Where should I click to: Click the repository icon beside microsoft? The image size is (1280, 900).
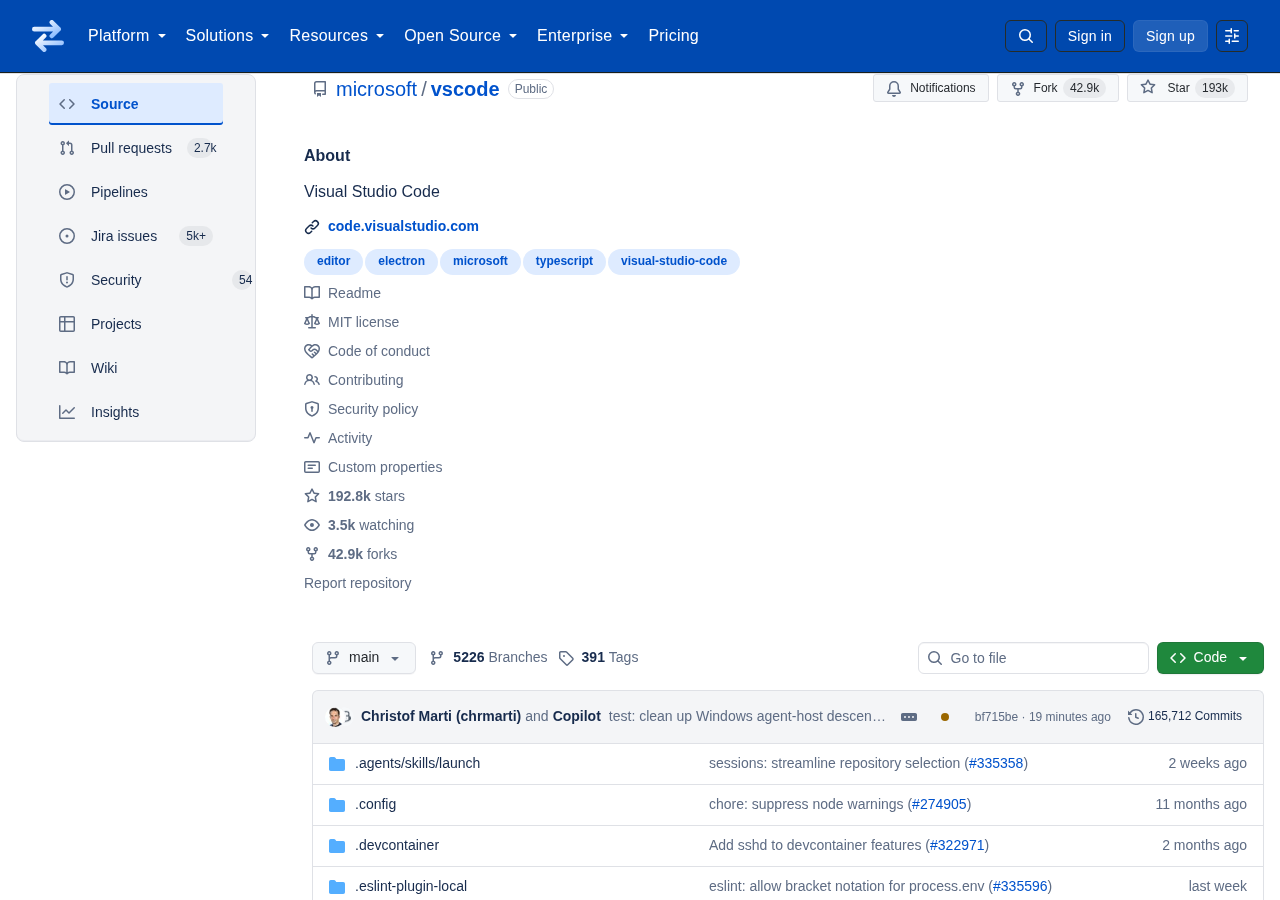point(320,89)
